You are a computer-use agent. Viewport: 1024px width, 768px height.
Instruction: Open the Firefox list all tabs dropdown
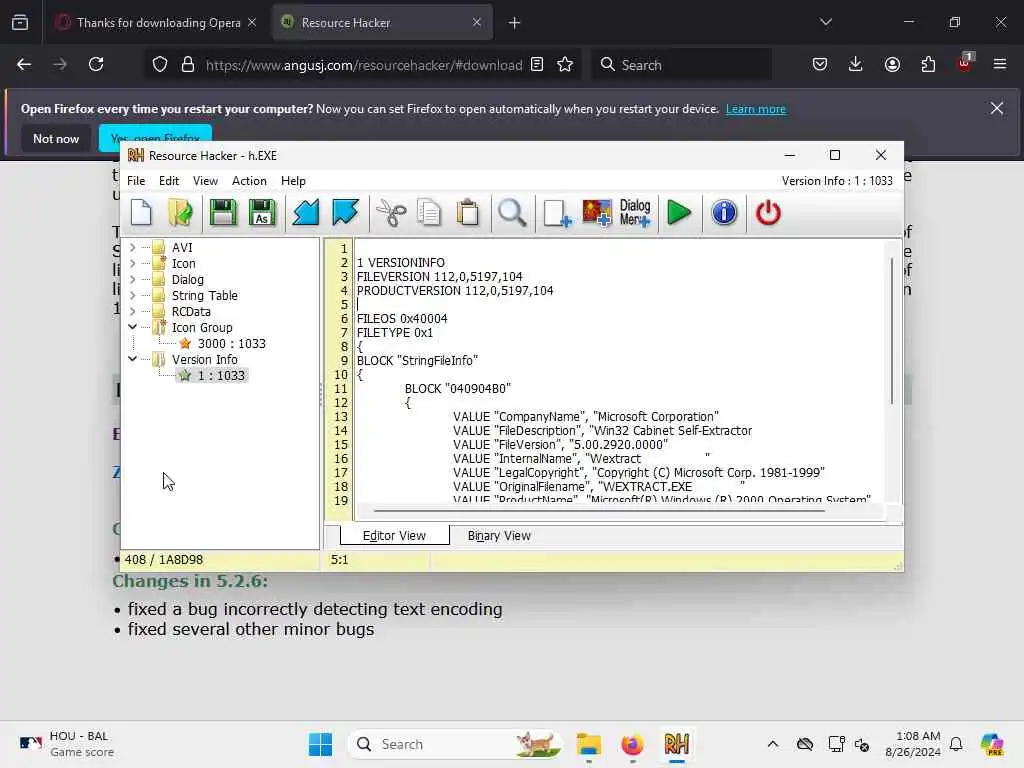(825, 22)
